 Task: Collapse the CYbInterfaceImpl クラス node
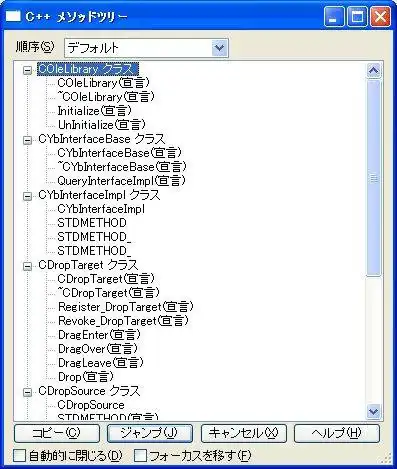pos(27,196)
